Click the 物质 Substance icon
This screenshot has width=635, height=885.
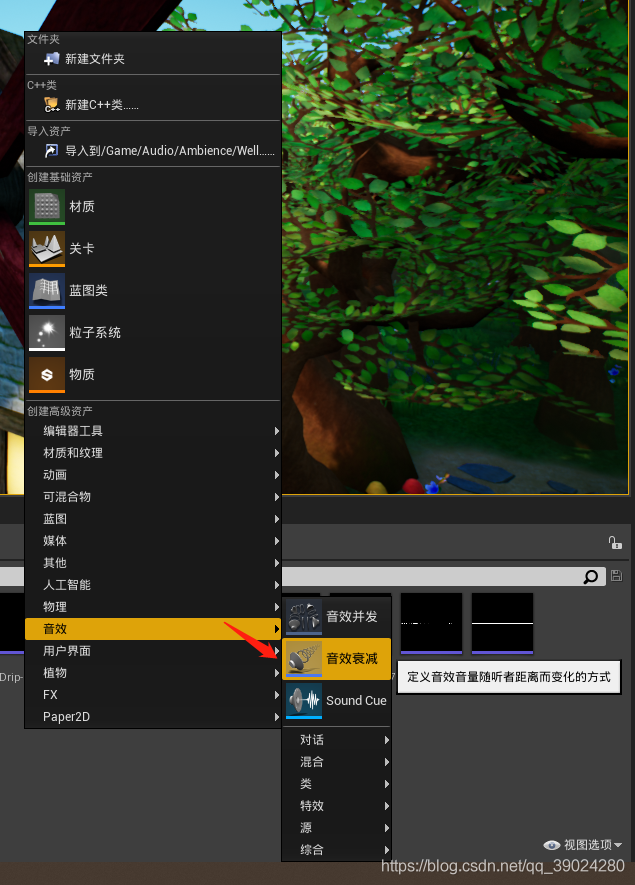(x=47, y=374)
